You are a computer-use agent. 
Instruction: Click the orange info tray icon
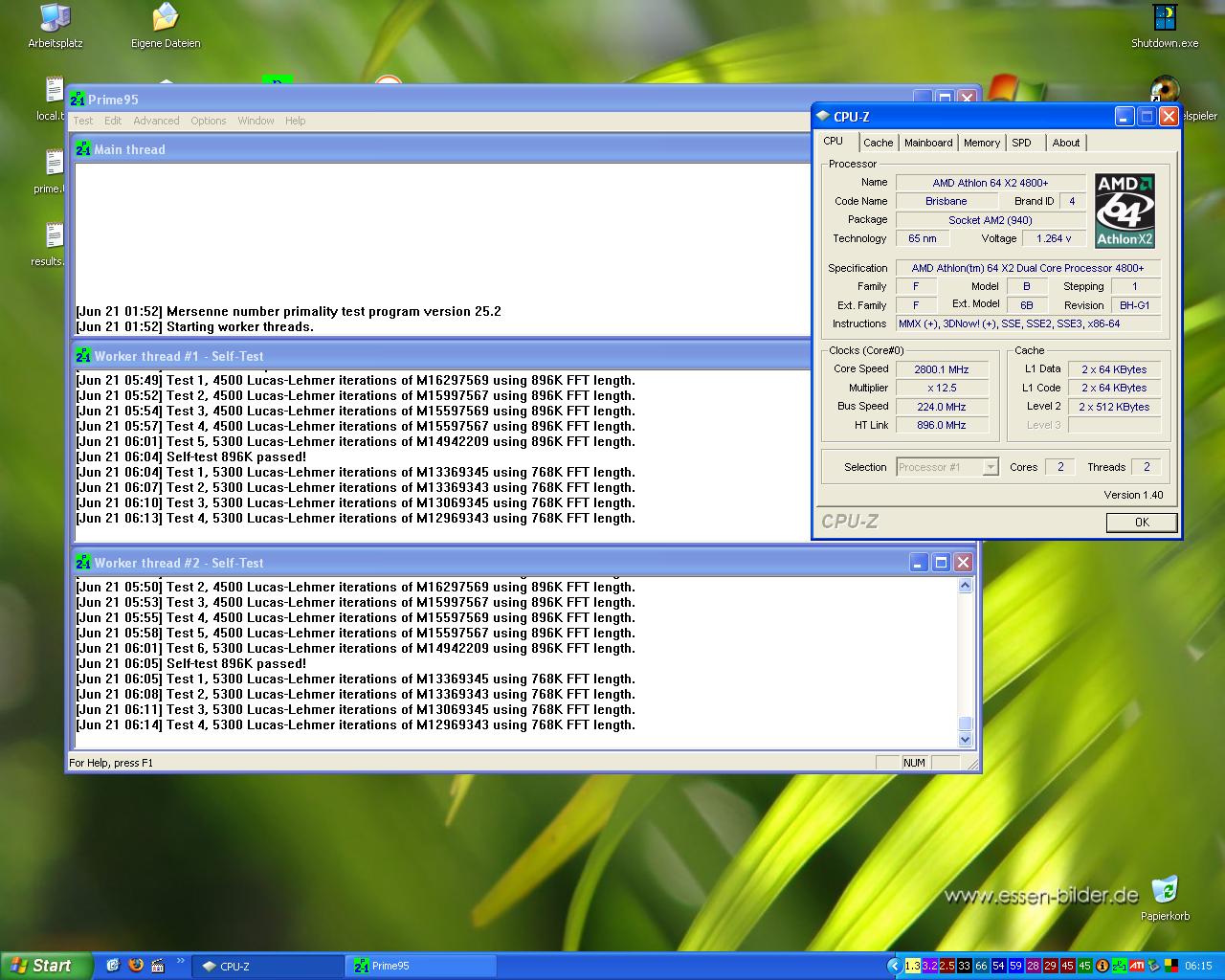tap(1102, 966)
